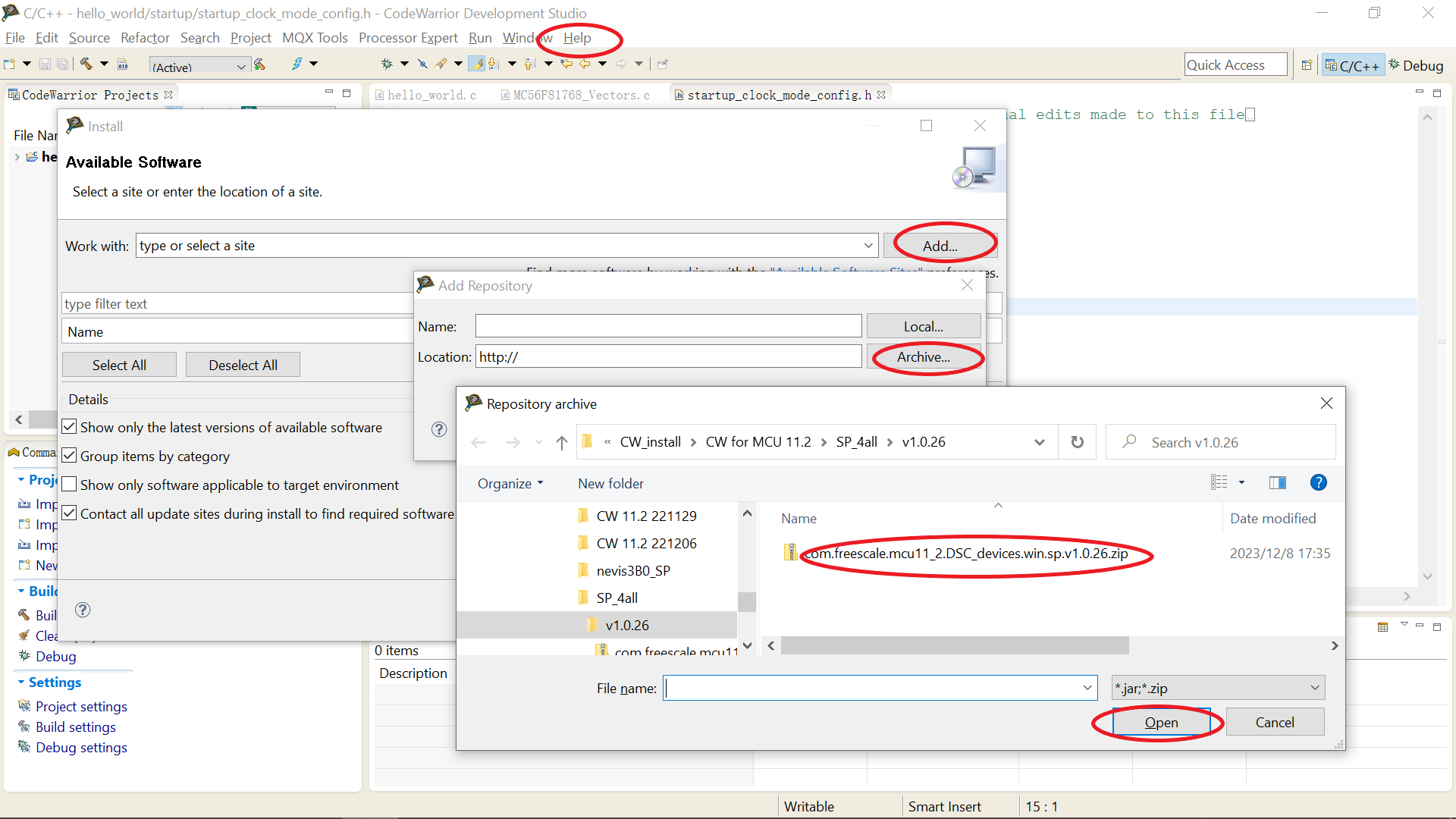Close the Add Repository dialog
The height and width of the screenshot is (819, 1456).
[x=967, y=285]
